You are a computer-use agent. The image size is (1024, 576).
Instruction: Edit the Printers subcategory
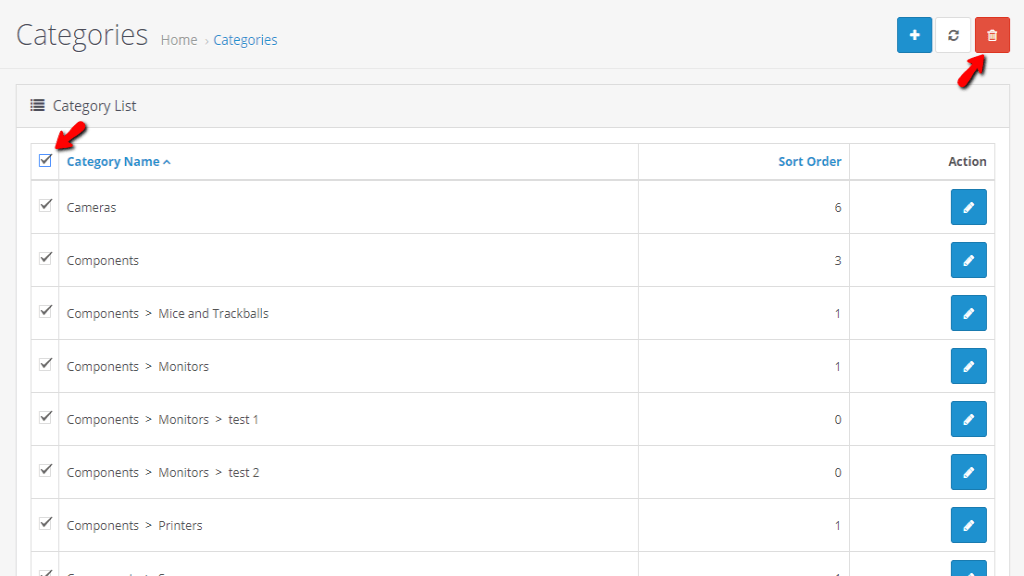coord(967,524)
